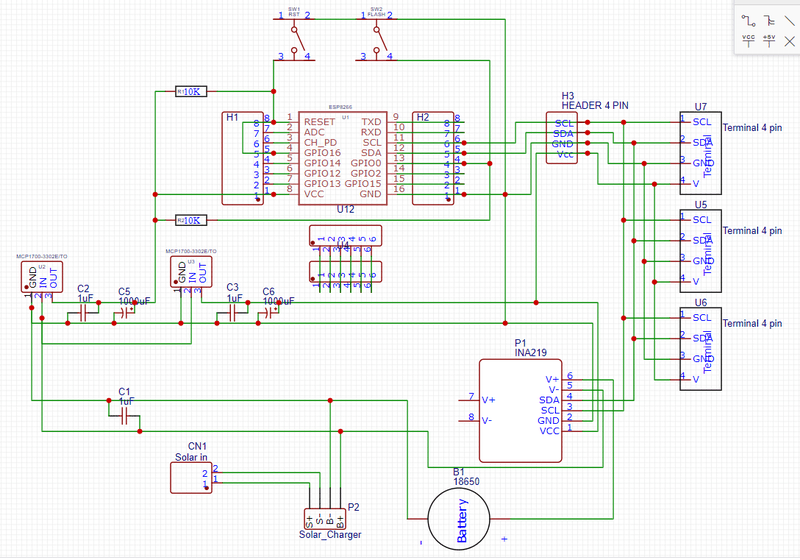Select the Bus tool in wiring palette
The width and height of the screenshot is (800, 560).
pos(769,21)
